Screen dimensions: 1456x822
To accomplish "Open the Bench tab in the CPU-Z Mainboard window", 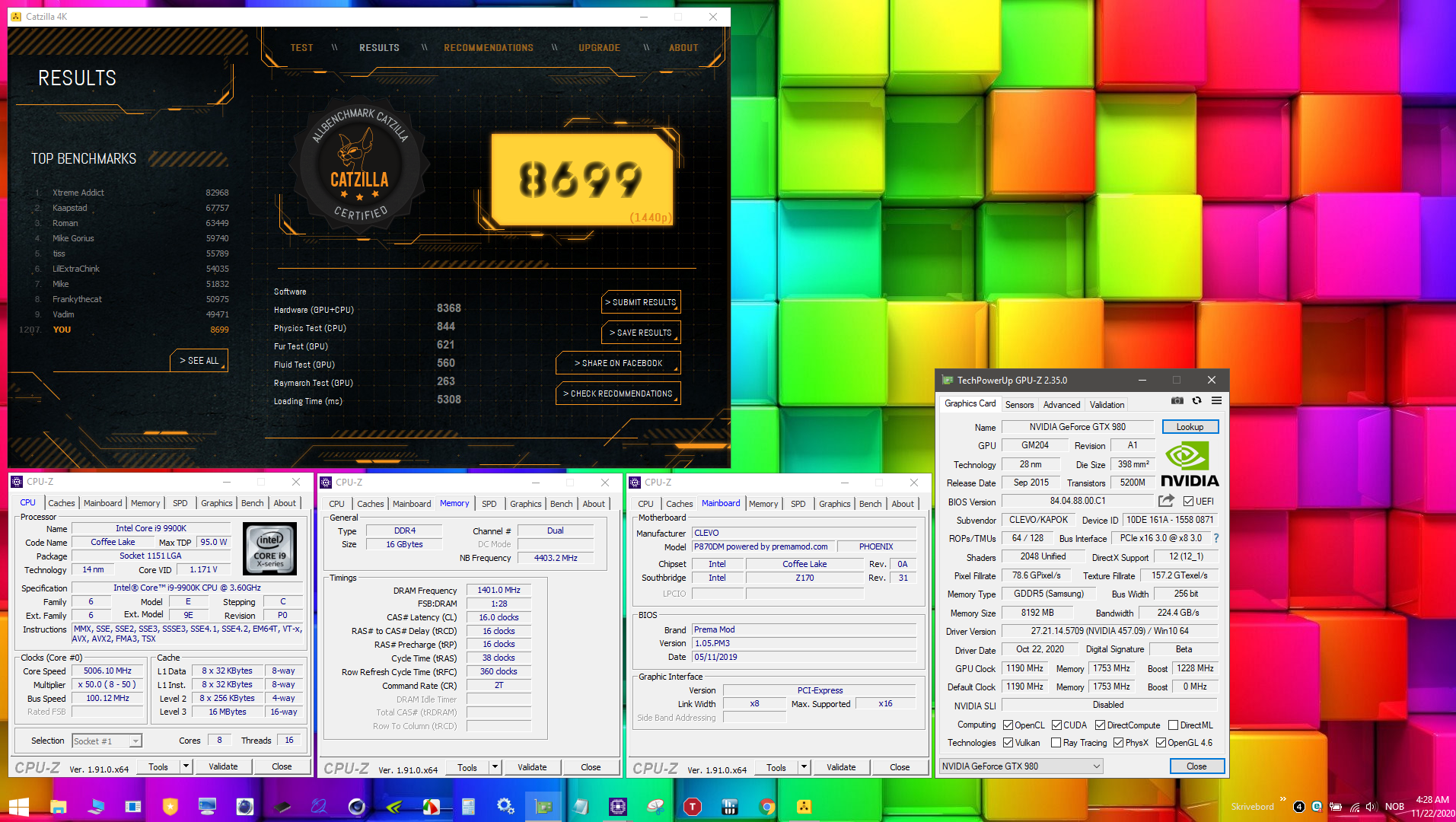I will (x=870, y=504).
